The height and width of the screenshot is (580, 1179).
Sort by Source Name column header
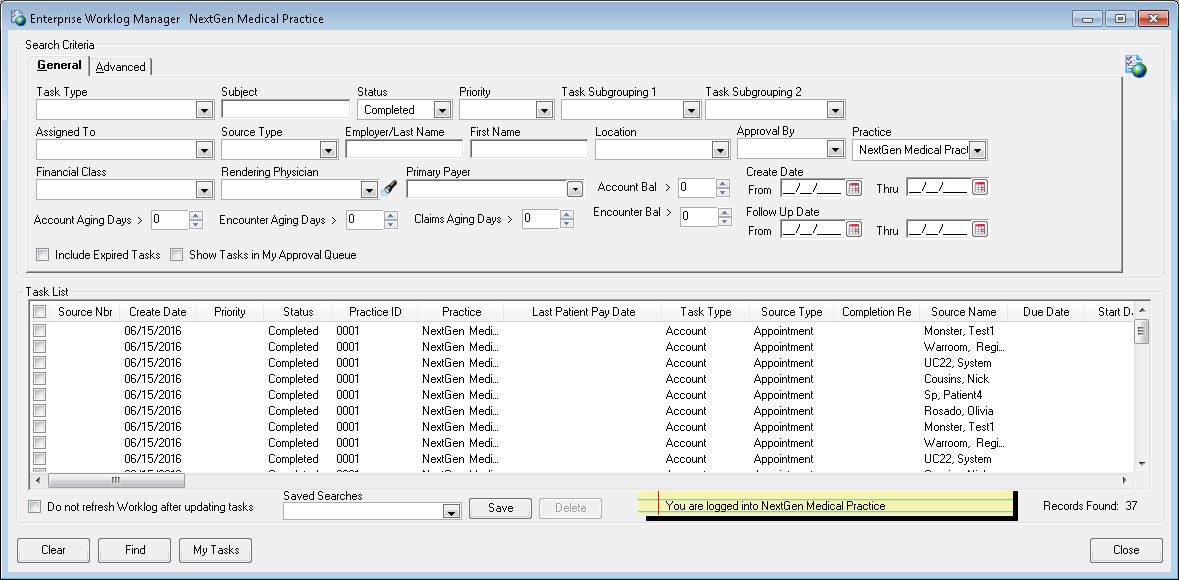point(962,311)
